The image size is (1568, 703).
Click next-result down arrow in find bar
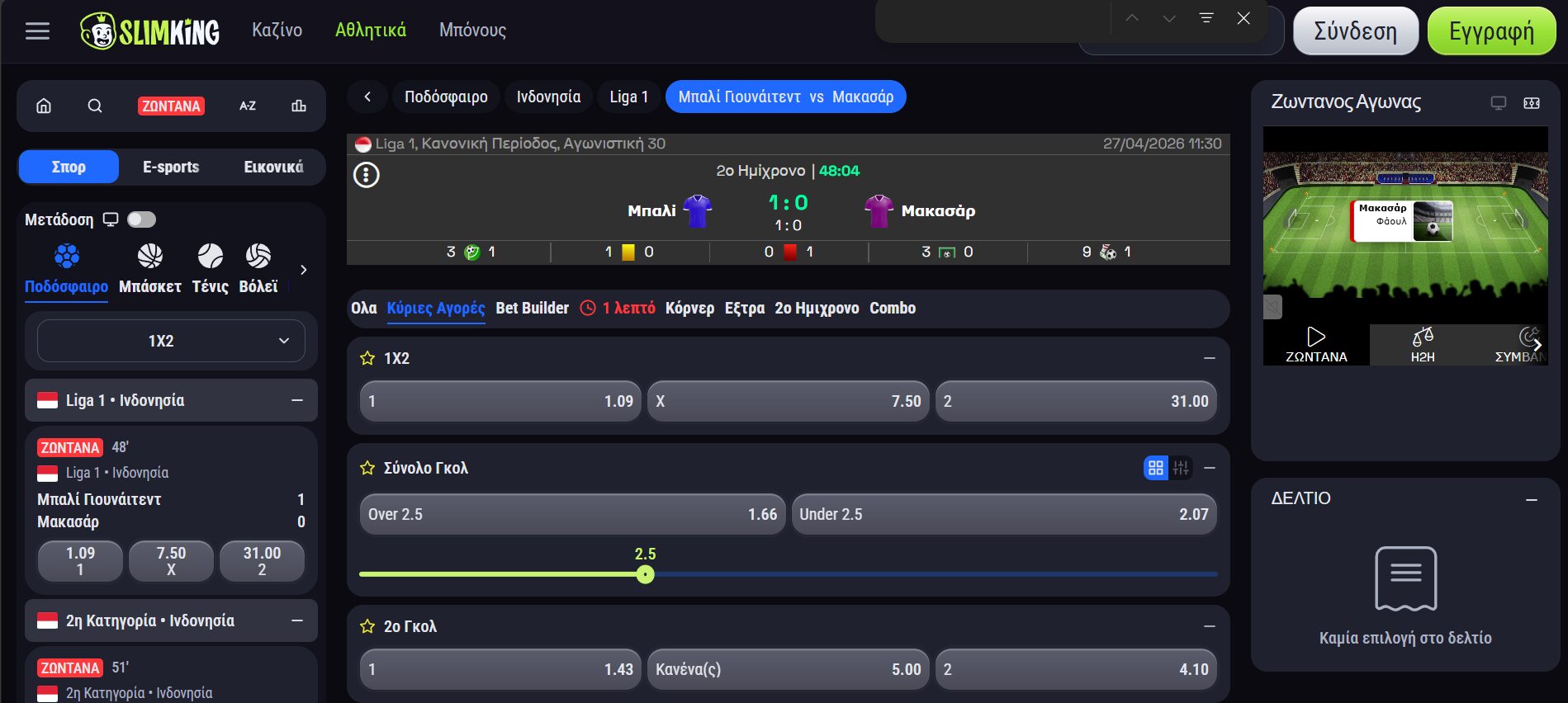(1169, 18)
